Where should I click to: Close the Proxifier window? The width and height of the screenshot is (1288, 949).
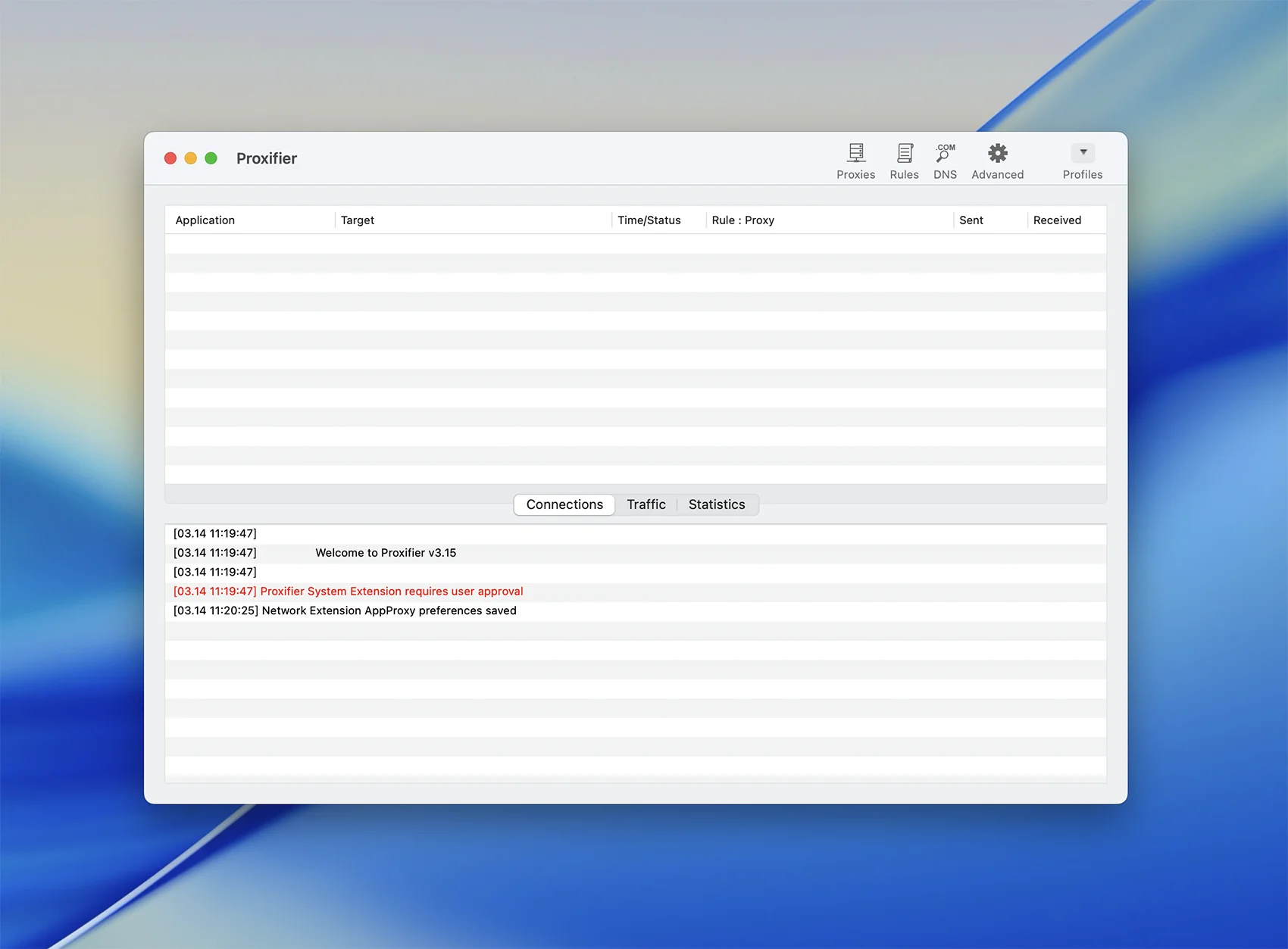pos(170,158)
